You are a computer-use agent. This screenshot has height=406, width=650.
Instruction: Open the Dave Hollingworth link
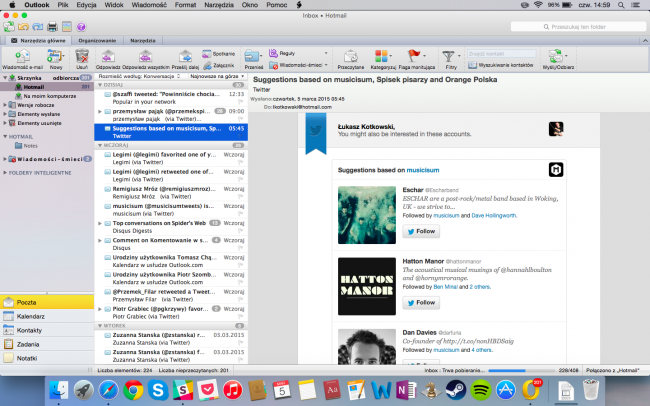coord(494,216)
